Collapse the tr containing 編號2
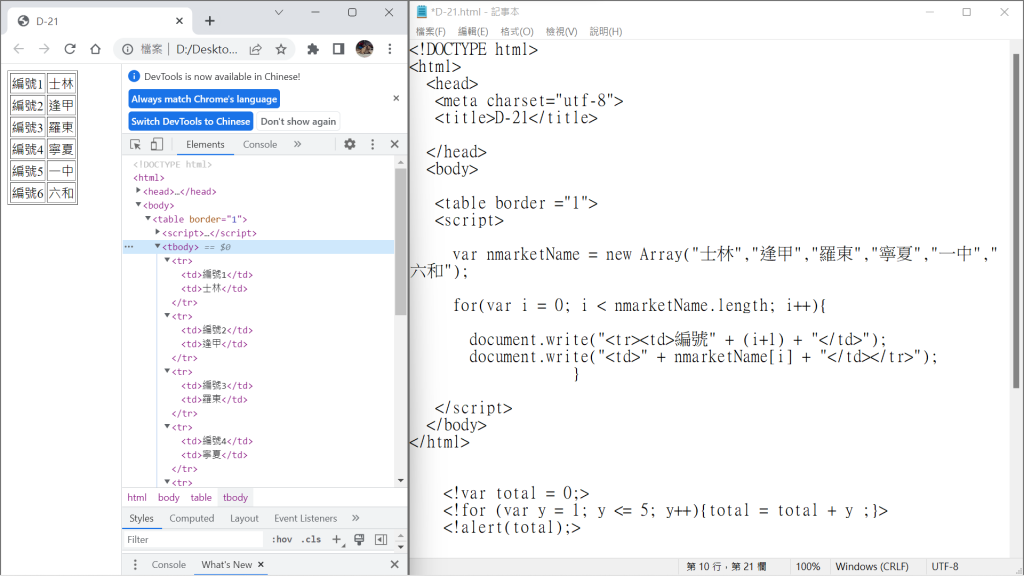This screenshot has width=1024, height=576. click(167, 315)
